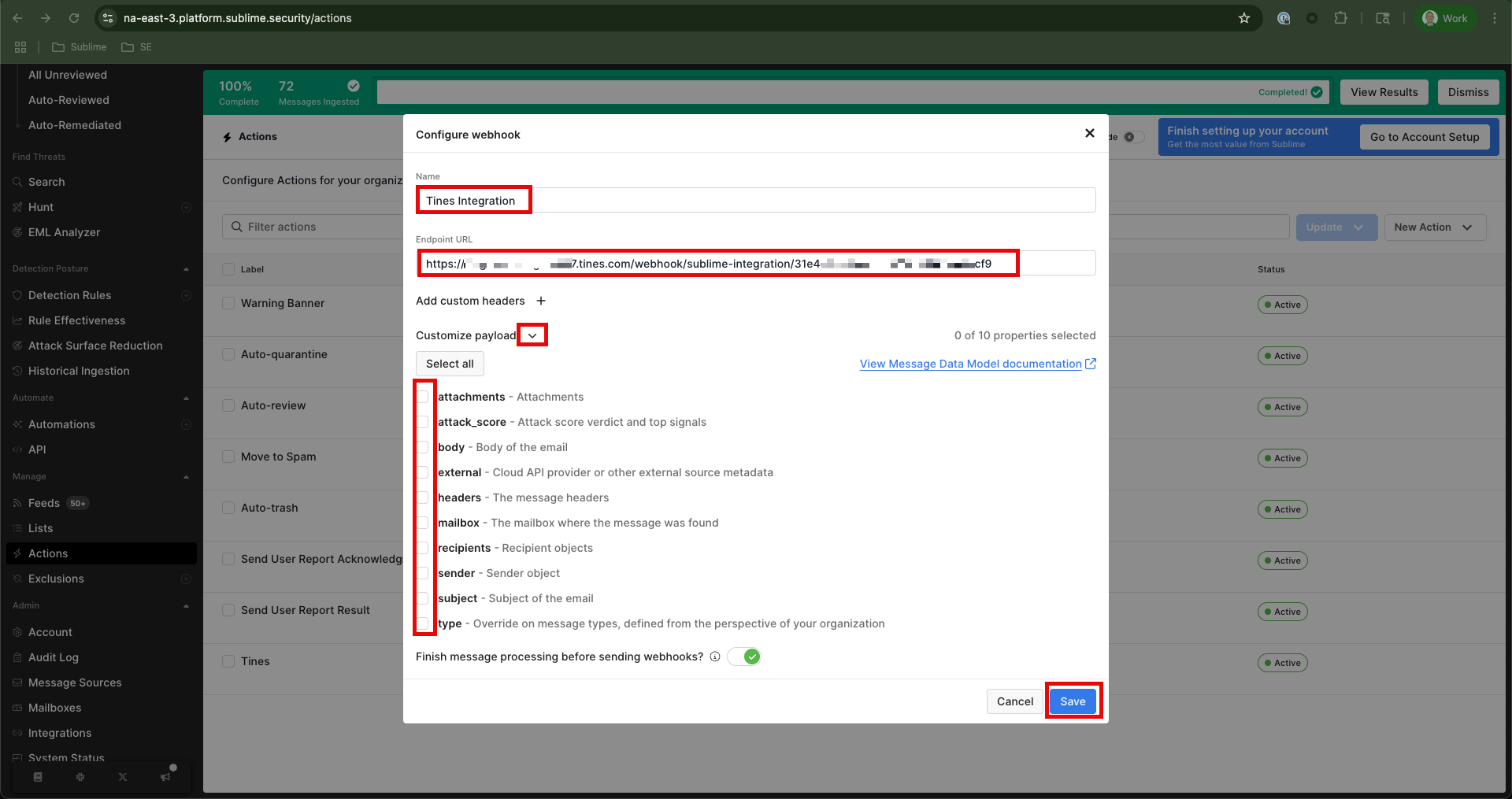Check the attack_score property
Screen dimensions: 1512x799
(424, 422)
